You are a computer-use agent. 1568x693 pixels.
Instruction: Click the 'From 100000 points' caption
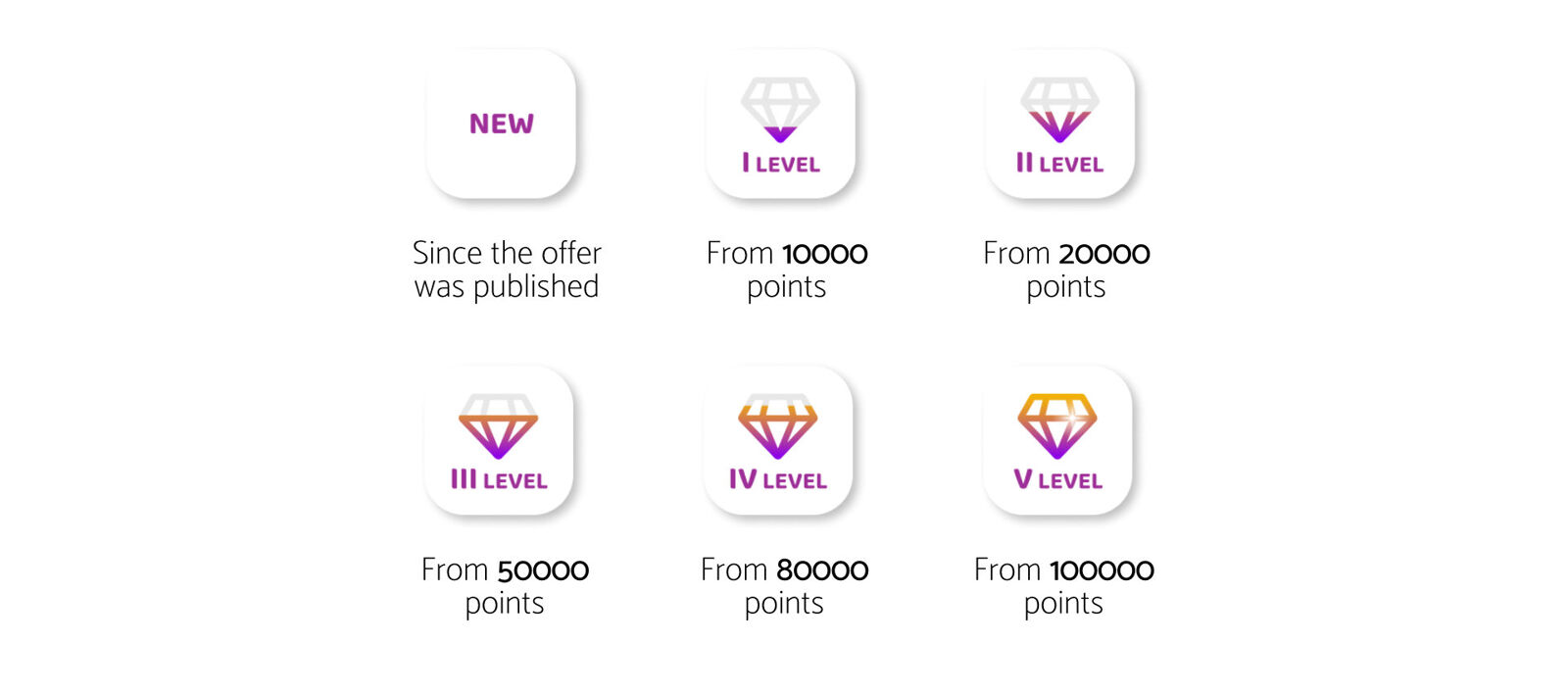tap(1063, 586)
